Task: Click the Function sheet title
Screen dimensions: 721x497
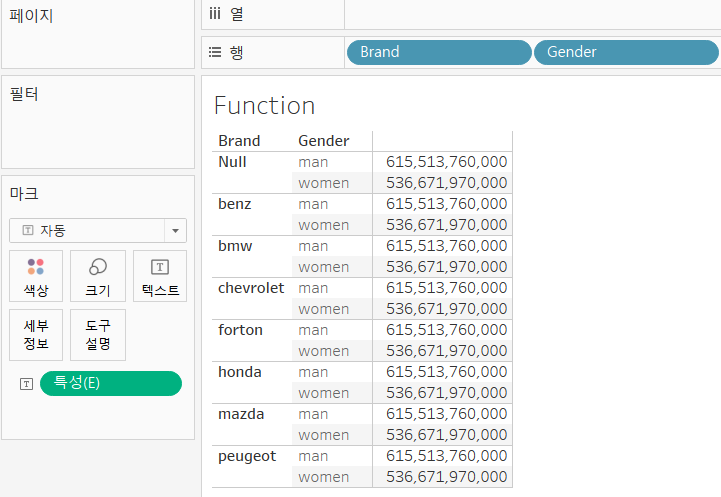Action: tap(264, 106)
